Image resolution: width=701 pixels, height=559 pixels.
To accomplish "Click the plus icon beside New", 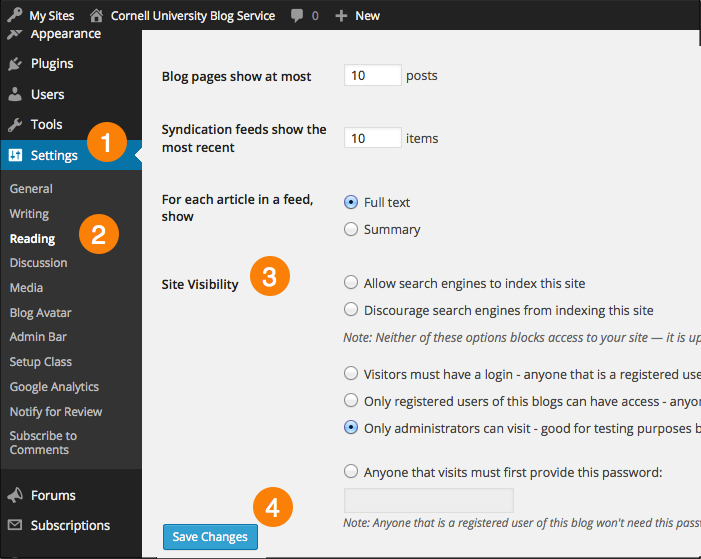I will point(341,16).
